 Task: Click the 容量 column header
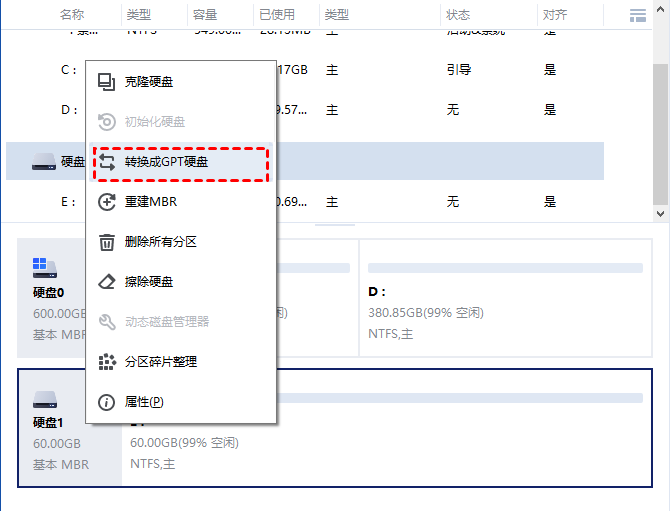pyautogui.click(x=205, y=15)
